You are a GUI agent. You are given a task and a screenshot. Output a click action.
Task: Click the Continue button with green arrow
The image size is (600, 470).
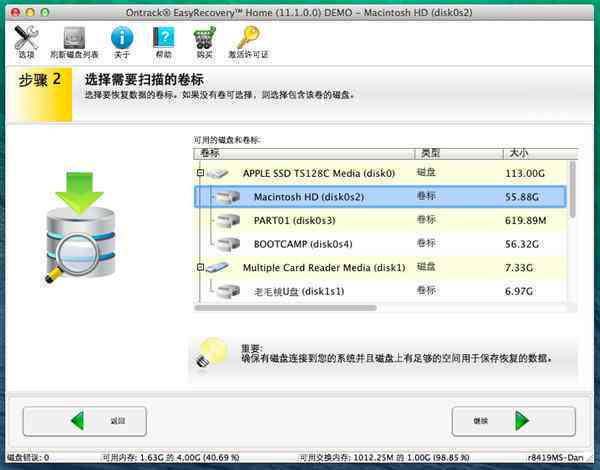(x=514, y=421)
